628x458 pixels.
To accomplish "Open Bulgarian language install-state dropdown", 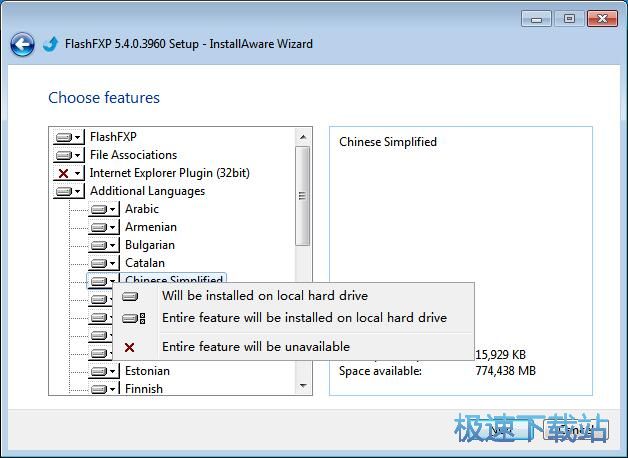I will (x=104, y=245).
